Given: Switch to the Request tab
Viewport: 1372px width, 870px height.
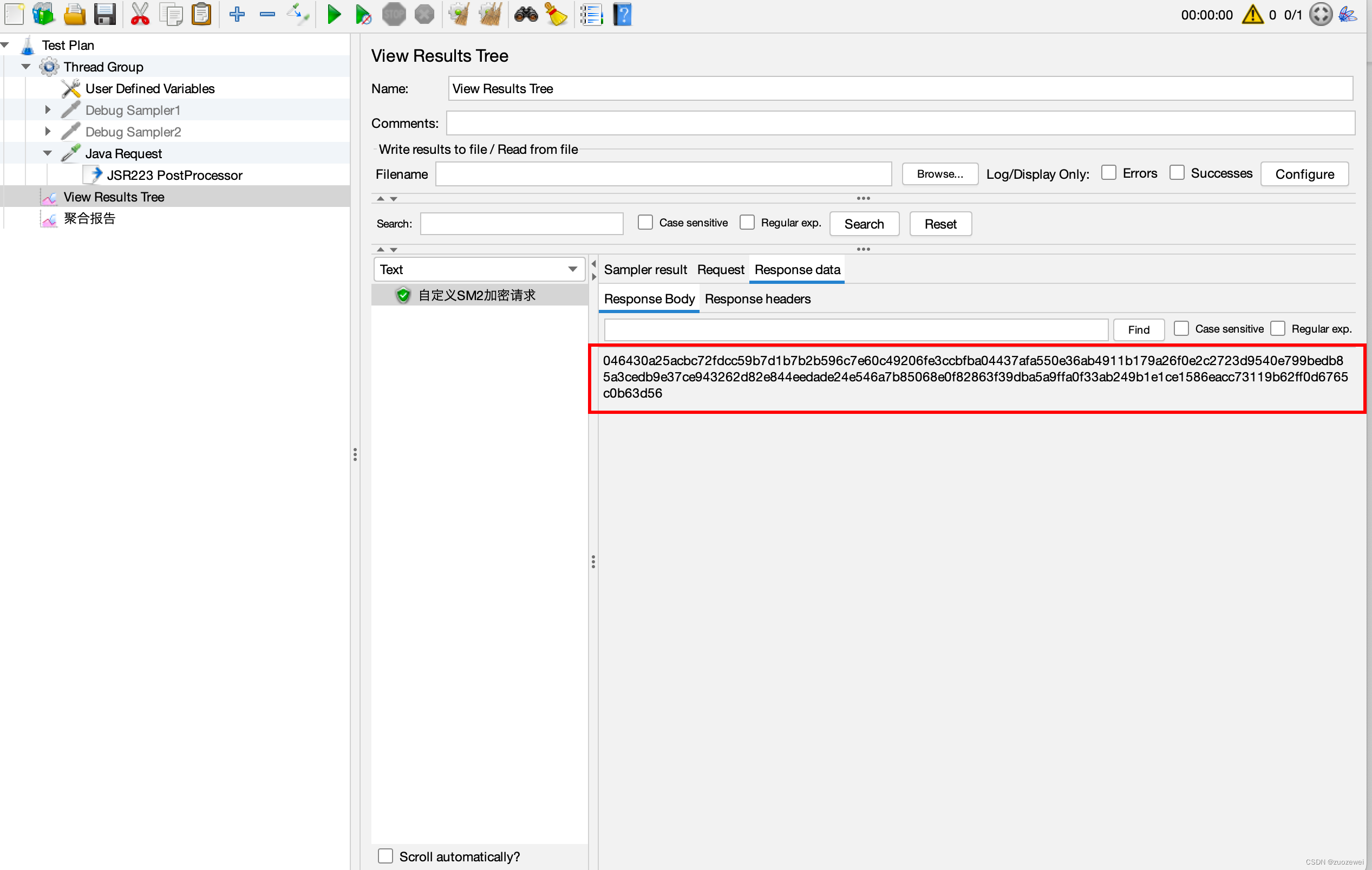Looking at the screenshot, I should coord(720,269).
